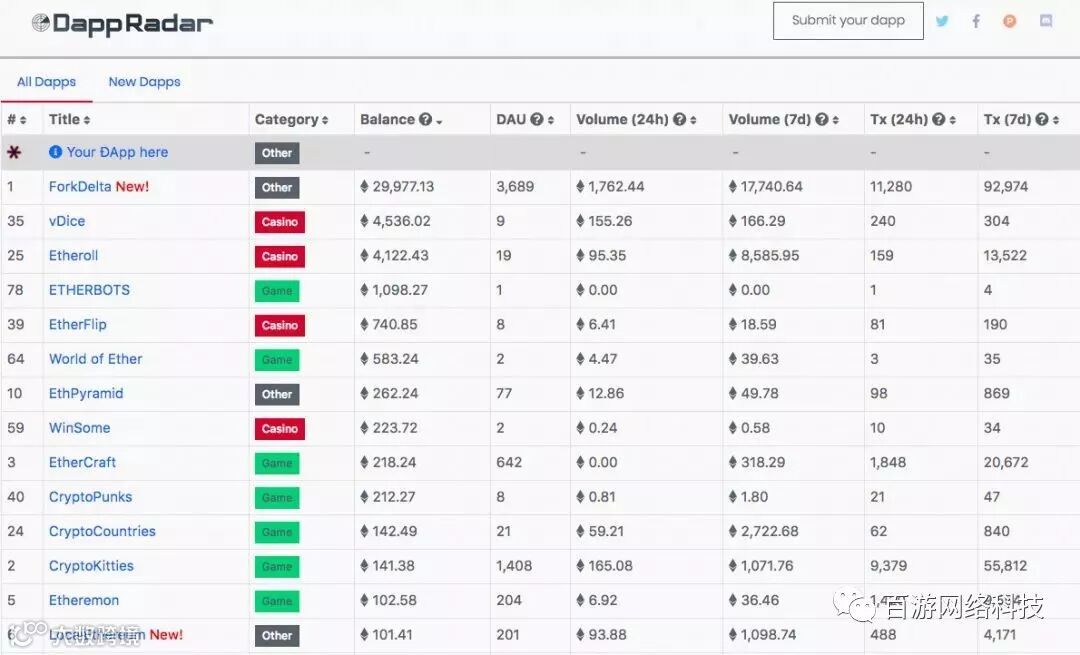Viewport: 1080px width, 655px height.
Task: Sort table by Title column
Action: coord(69,119)
